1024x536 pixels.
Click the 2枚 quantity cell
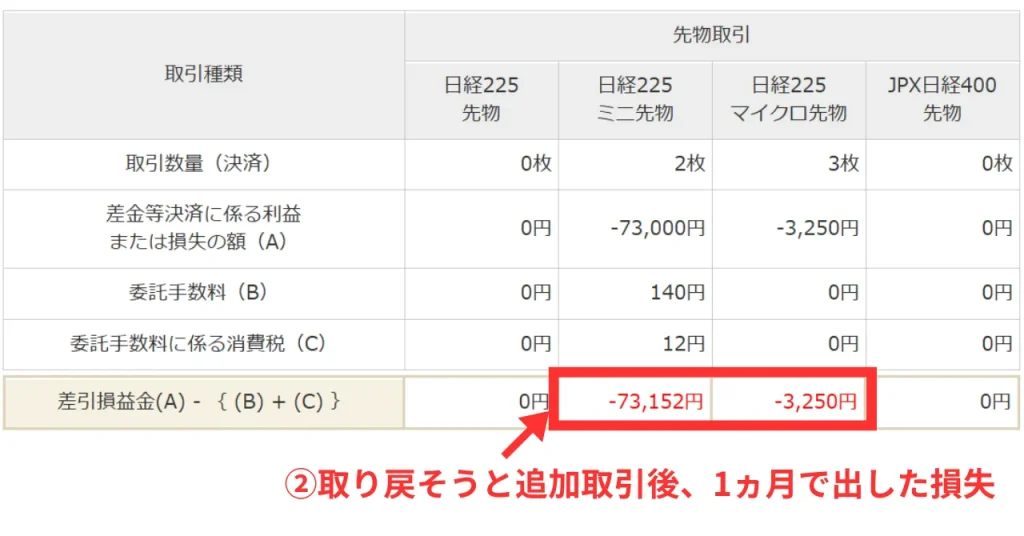click(x=689, y=164)
